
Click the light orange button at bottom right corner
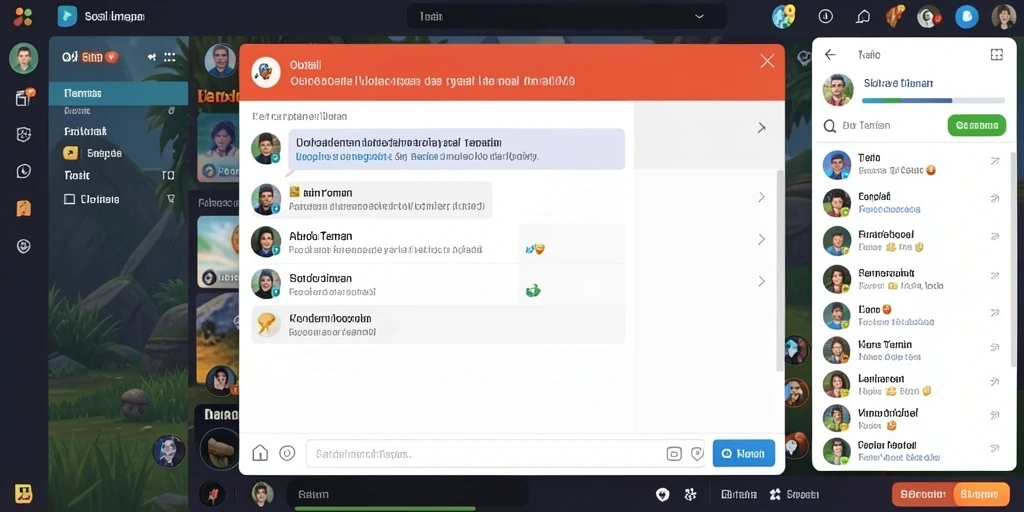tap(982, 494)
